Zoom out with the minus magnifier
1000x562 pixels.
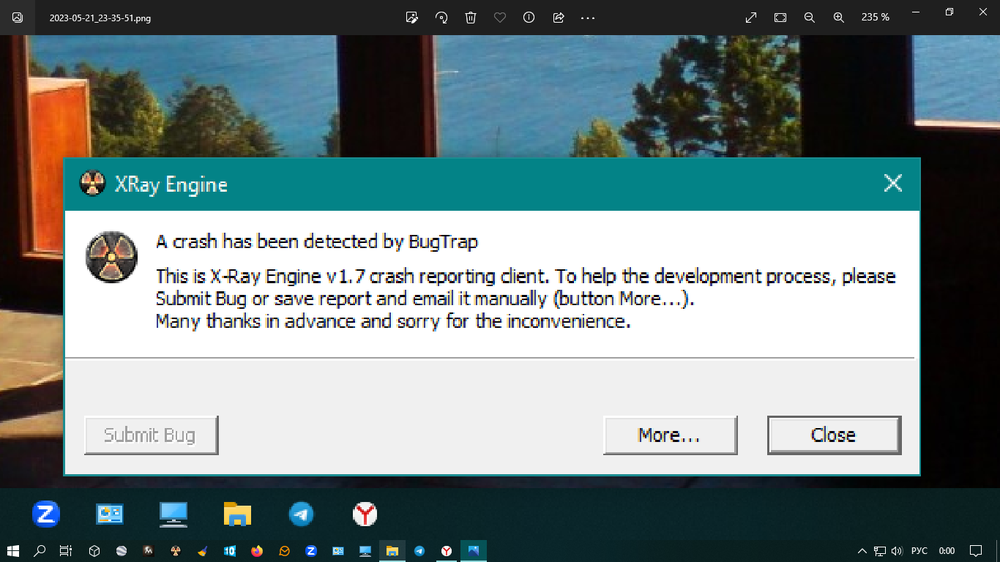click(809, 18)
